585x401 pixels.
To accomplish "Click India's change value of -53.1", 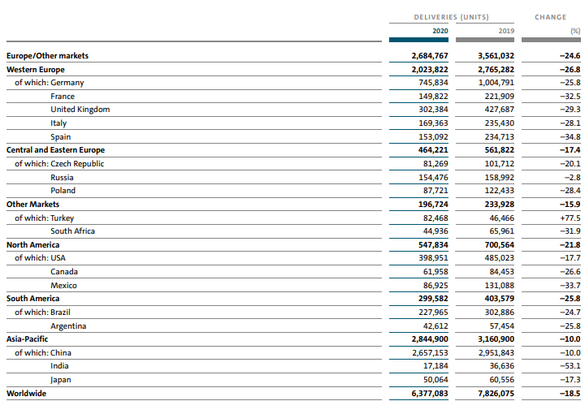I will 570,366.
